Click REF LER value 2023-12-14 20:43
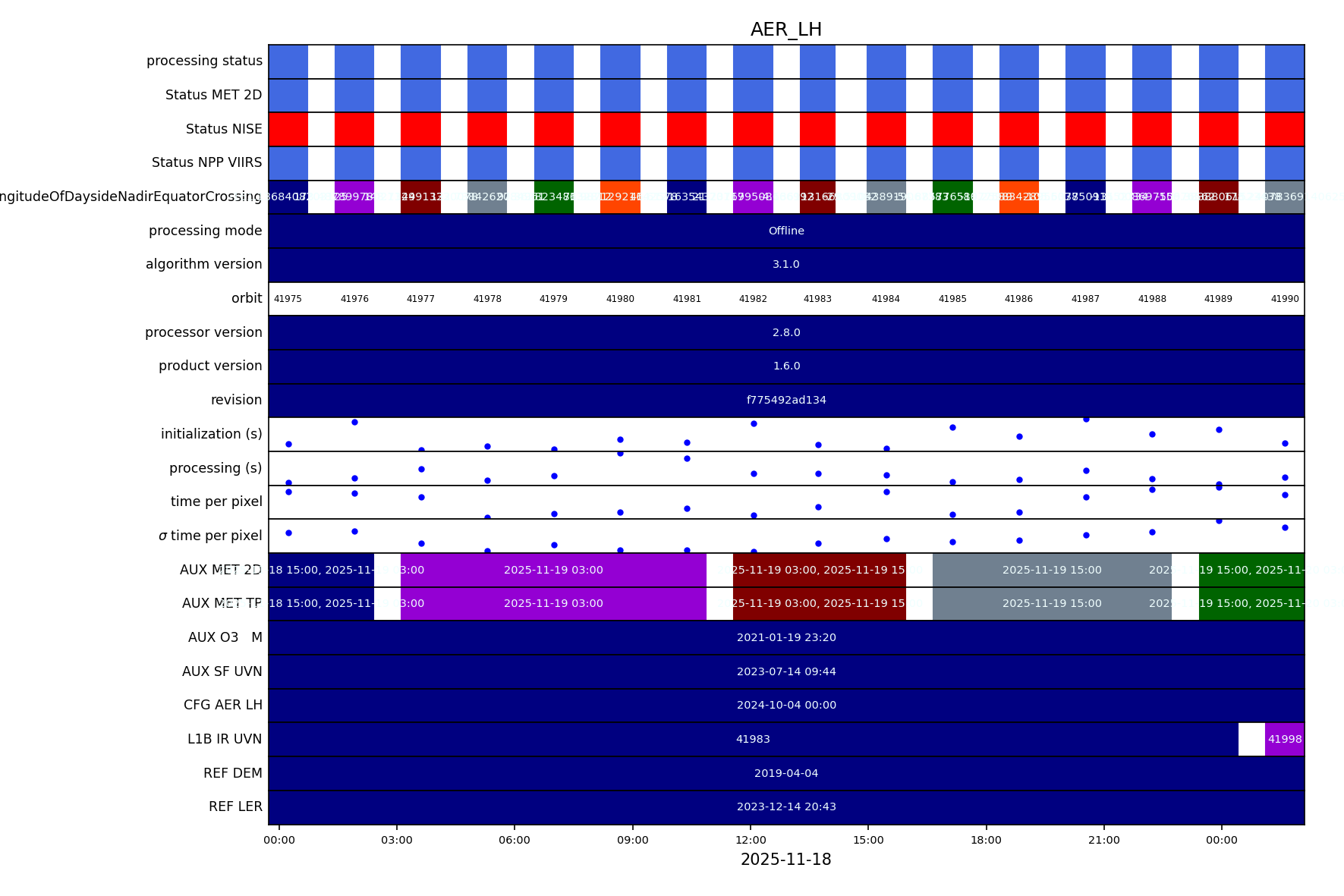 [x=785, y=806]
